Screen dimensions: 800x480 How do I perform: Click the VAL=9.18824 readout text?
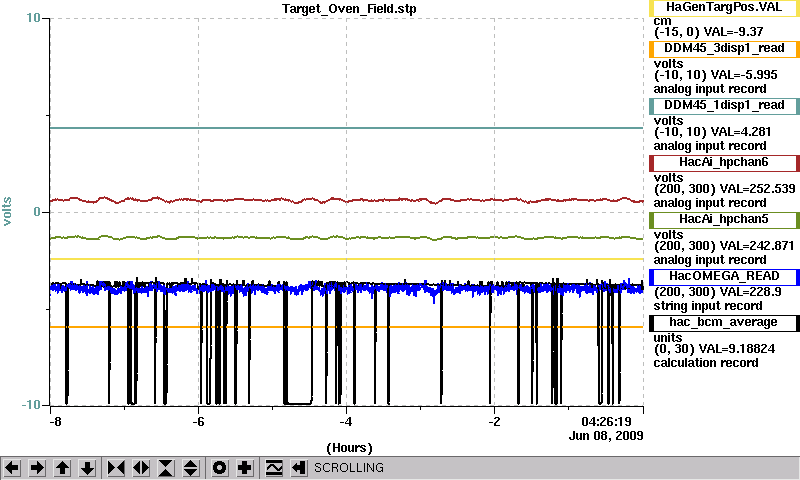point(737,349)
